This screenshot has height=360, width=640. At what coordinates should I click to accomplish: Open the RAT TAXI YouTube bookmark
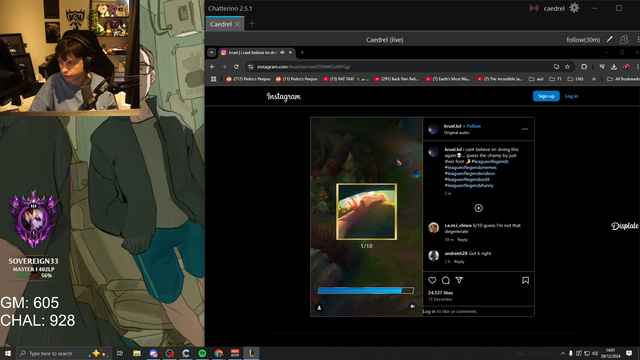[x=346, y=79]
